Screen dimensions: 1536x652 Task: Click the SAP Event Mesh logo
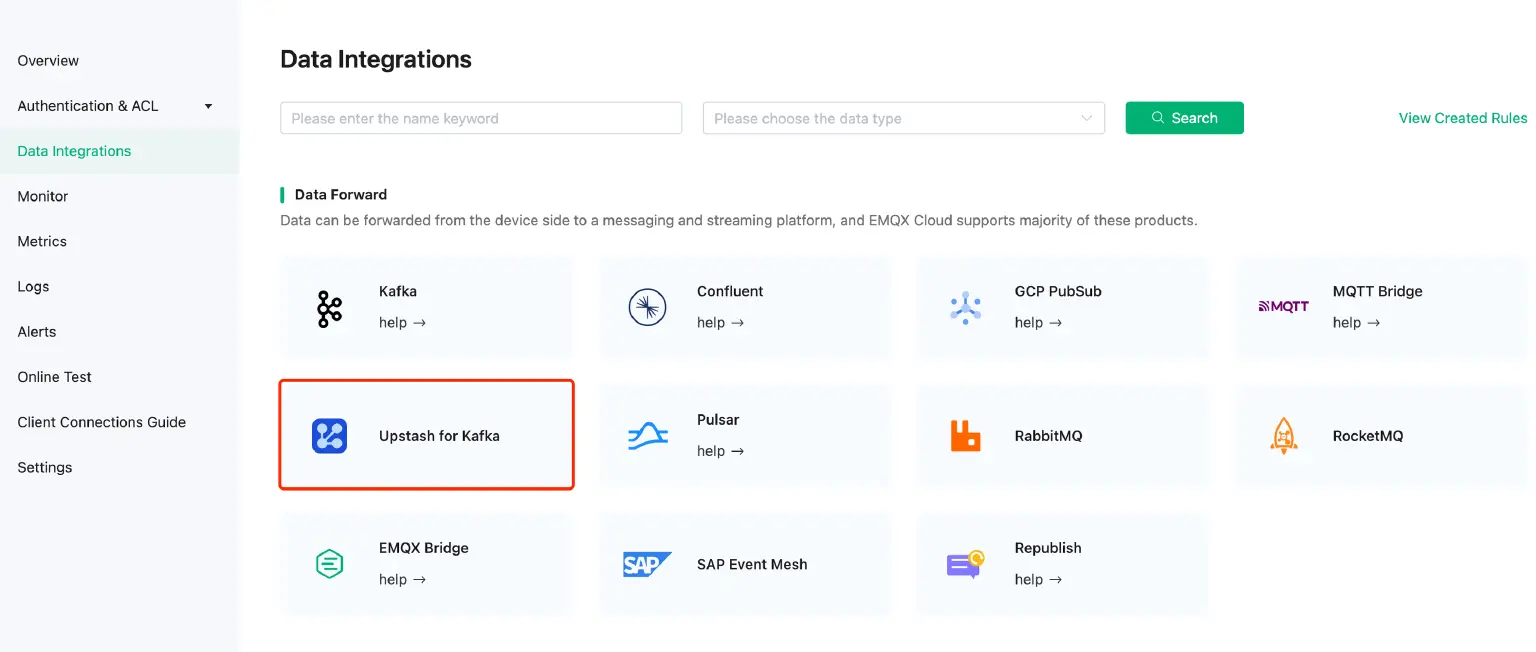647,563
